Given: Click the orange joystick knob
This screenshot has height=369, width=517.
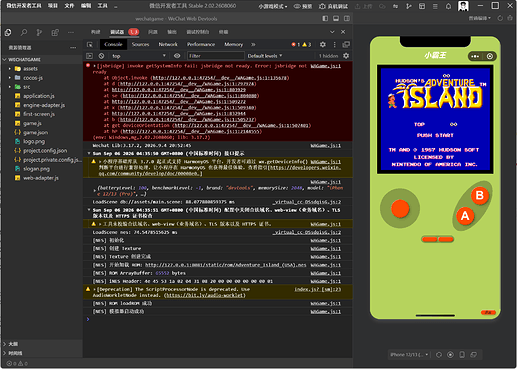Looking at the screenshot, I should (400, 209).
